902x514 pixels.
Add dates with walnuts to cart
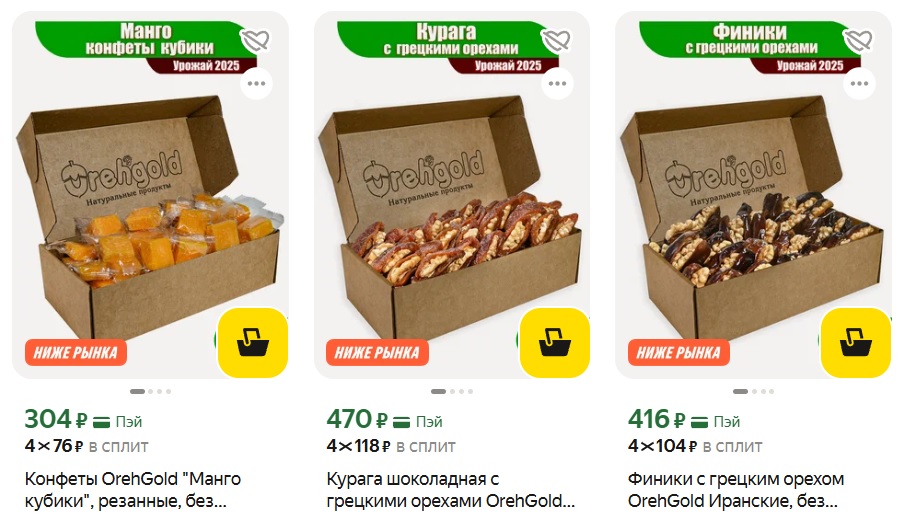(x=855, y=343)
